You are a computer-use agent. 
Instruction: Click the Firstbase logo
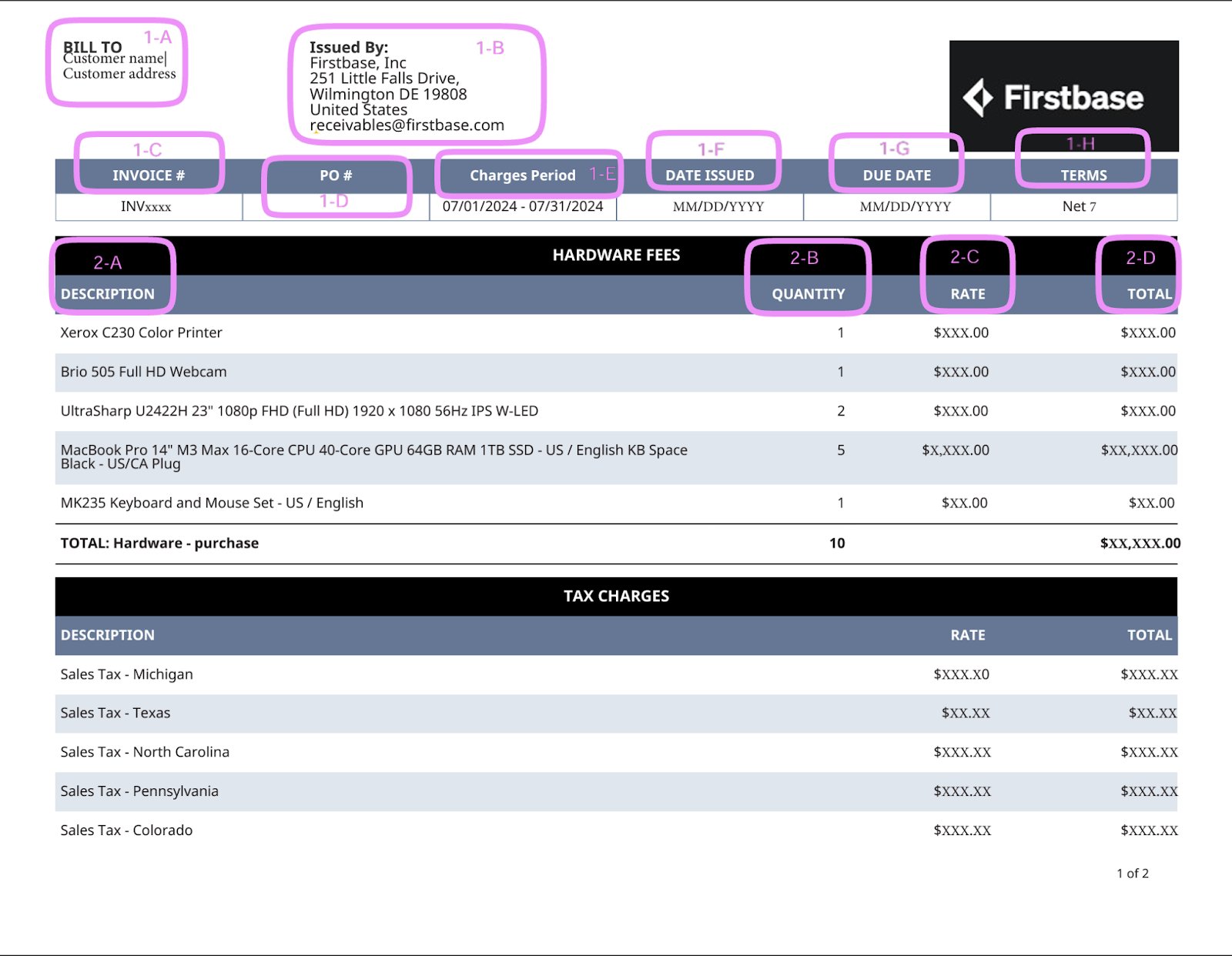pos(1063,96)
